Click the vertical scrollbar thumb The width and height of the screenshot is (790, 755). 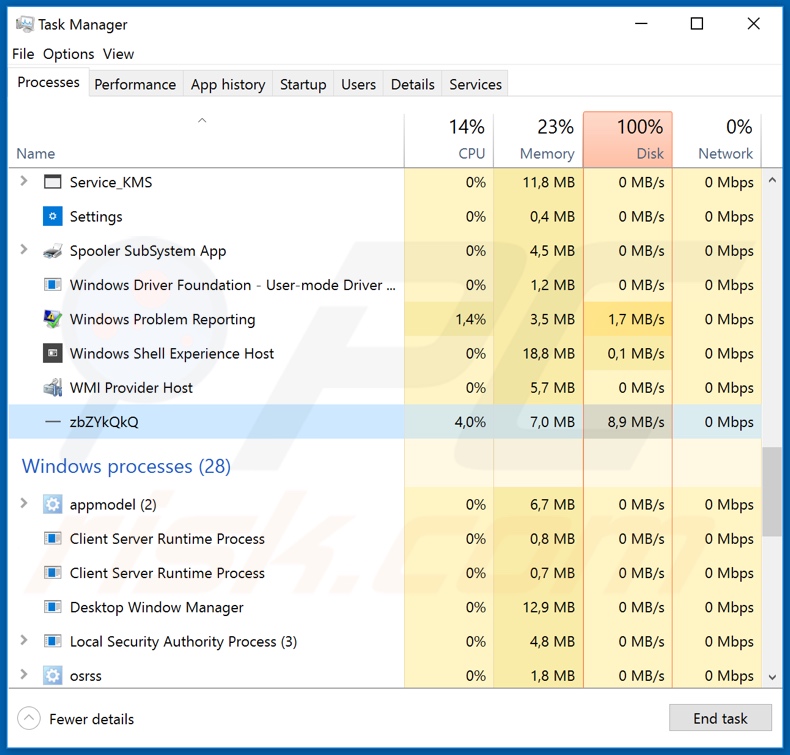click(772, 492)
